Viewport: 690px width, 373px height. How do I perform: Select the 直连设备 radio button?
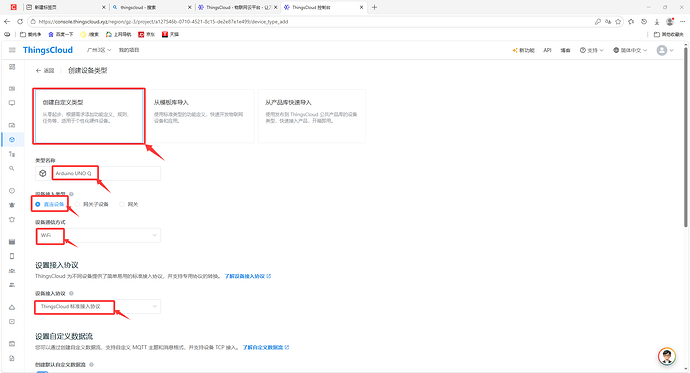tap(50, 204)
